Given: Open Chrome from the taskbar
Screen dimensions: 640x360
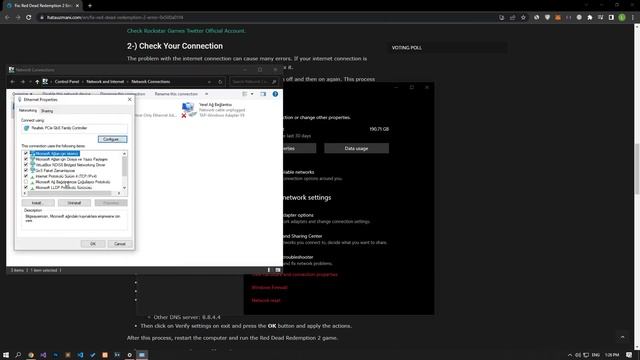Looking at the screenshot, I should point(31,355).
